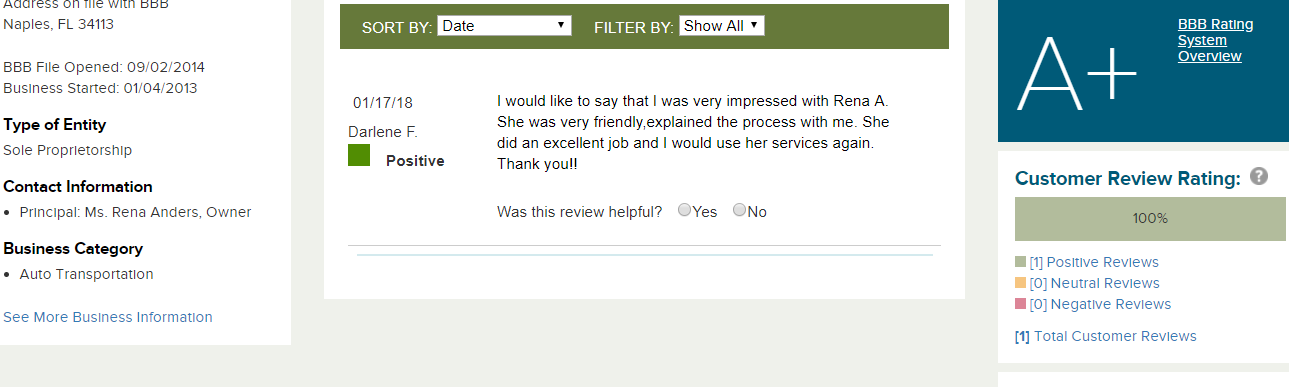The width and height of the screenshot is (1289, 387).
Task: Open the Filter By Show All dropdown
Action: [721, 26]
